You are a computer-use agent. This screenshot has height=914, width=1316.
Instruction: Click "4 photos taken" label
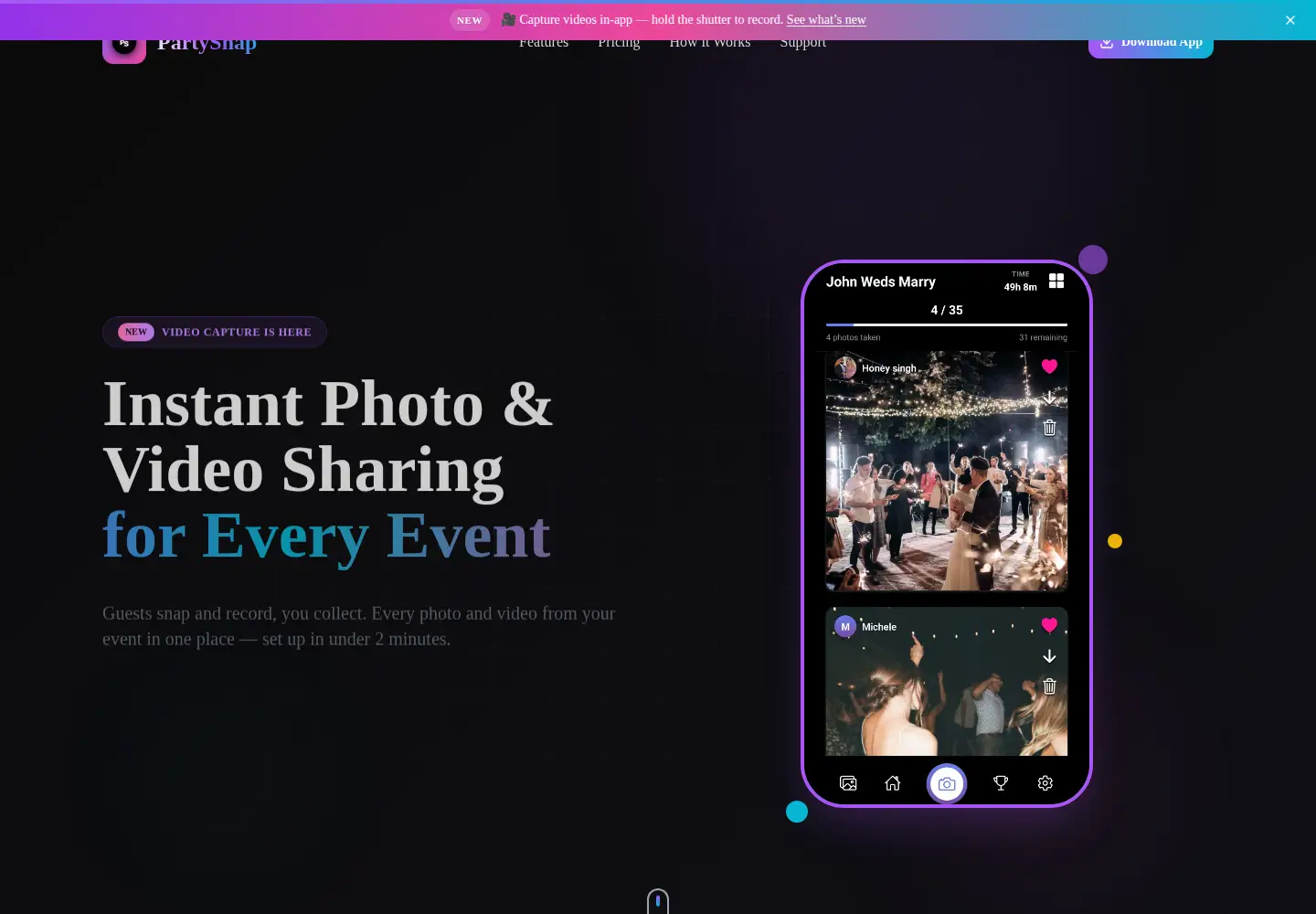[x=854, y=337]
